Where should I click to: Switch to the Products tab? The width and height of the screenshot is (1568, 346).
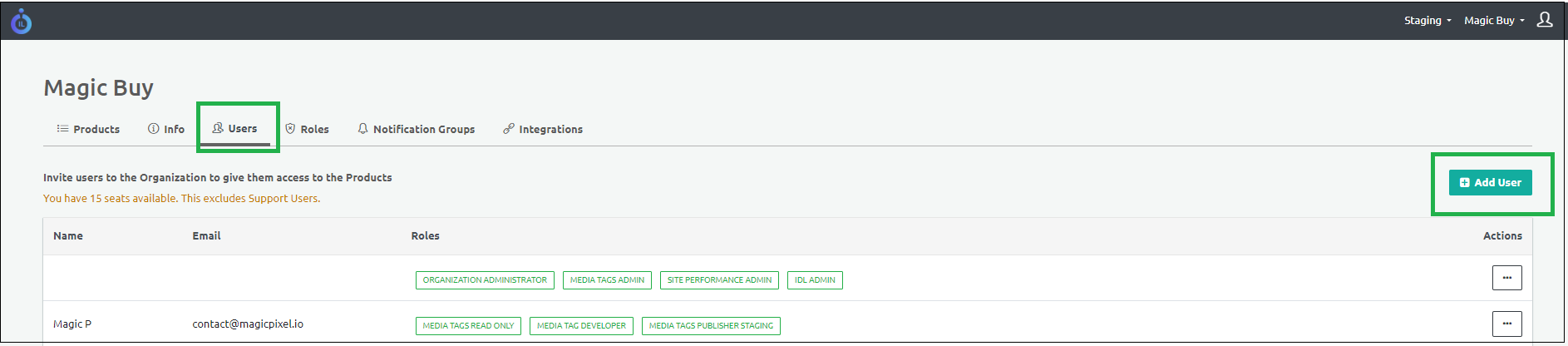88,129
